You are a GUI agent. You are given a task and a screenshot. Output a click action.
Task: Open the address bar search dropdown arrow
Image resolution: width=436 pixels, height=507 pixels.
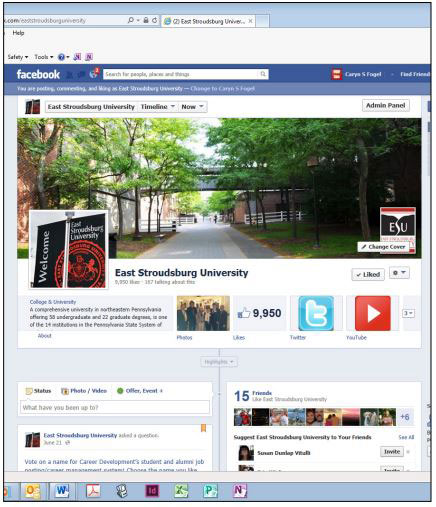click(x=138, y=20)
